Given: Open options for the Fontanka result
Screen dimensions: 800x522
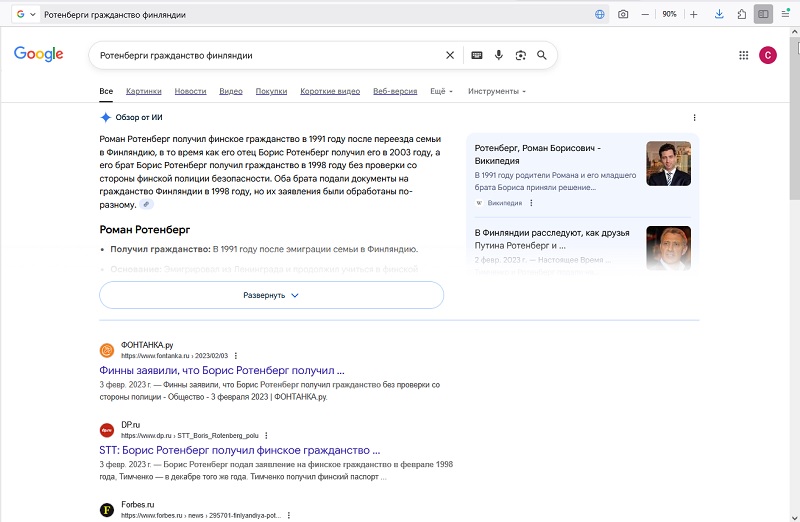Looking at the screenshot, I should tap(236, 356).
